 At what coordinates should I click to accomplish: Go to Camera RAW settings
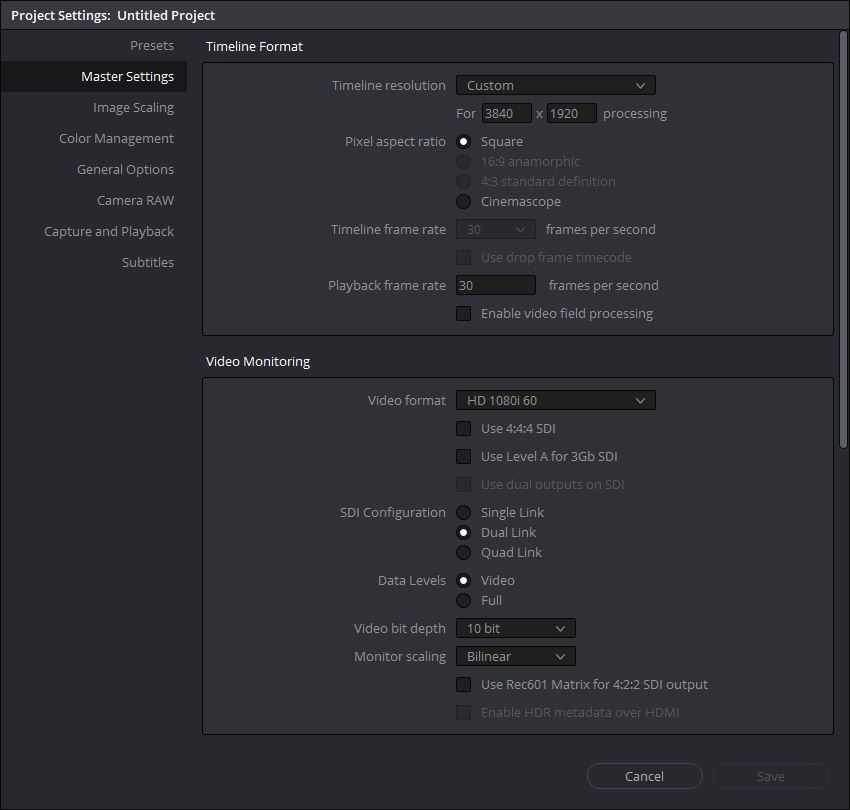[136, 200]
